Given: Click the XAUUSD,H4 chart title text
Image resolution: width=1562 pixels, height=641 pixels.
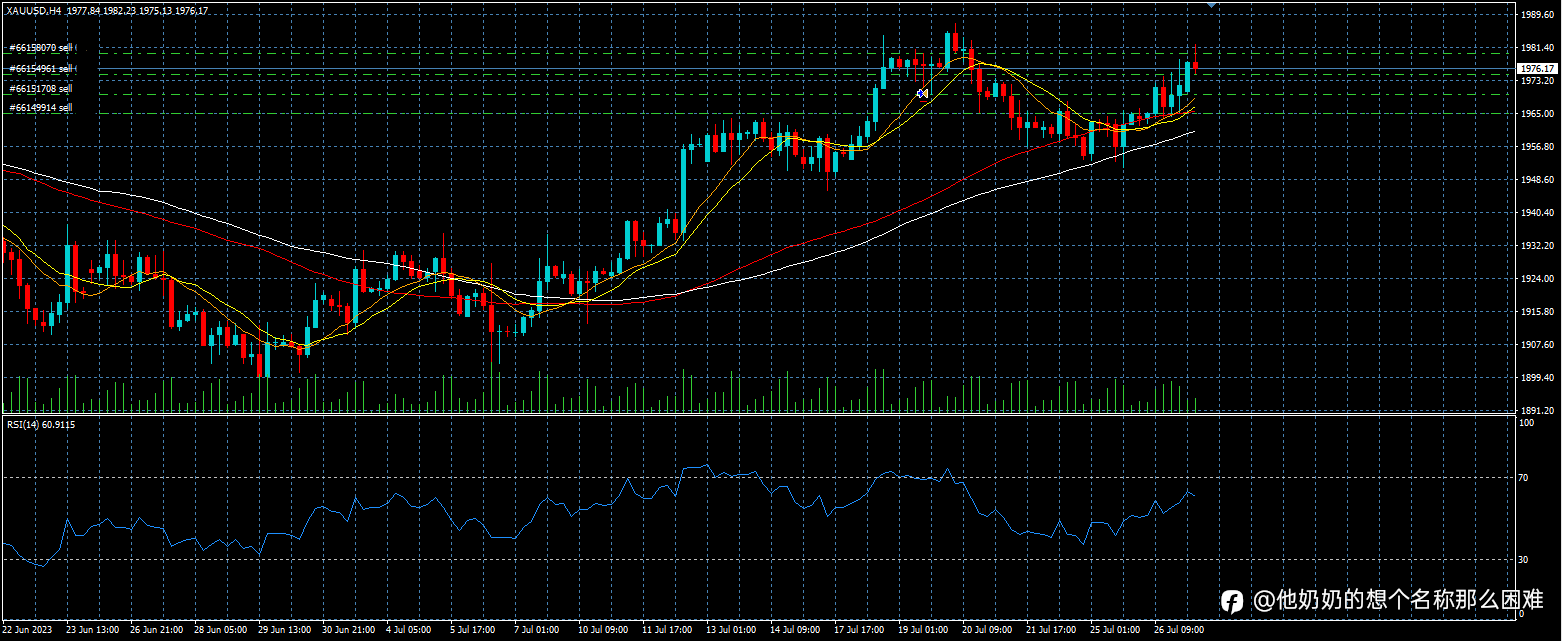Looking at the screenshot, I should tap(34, 10).
